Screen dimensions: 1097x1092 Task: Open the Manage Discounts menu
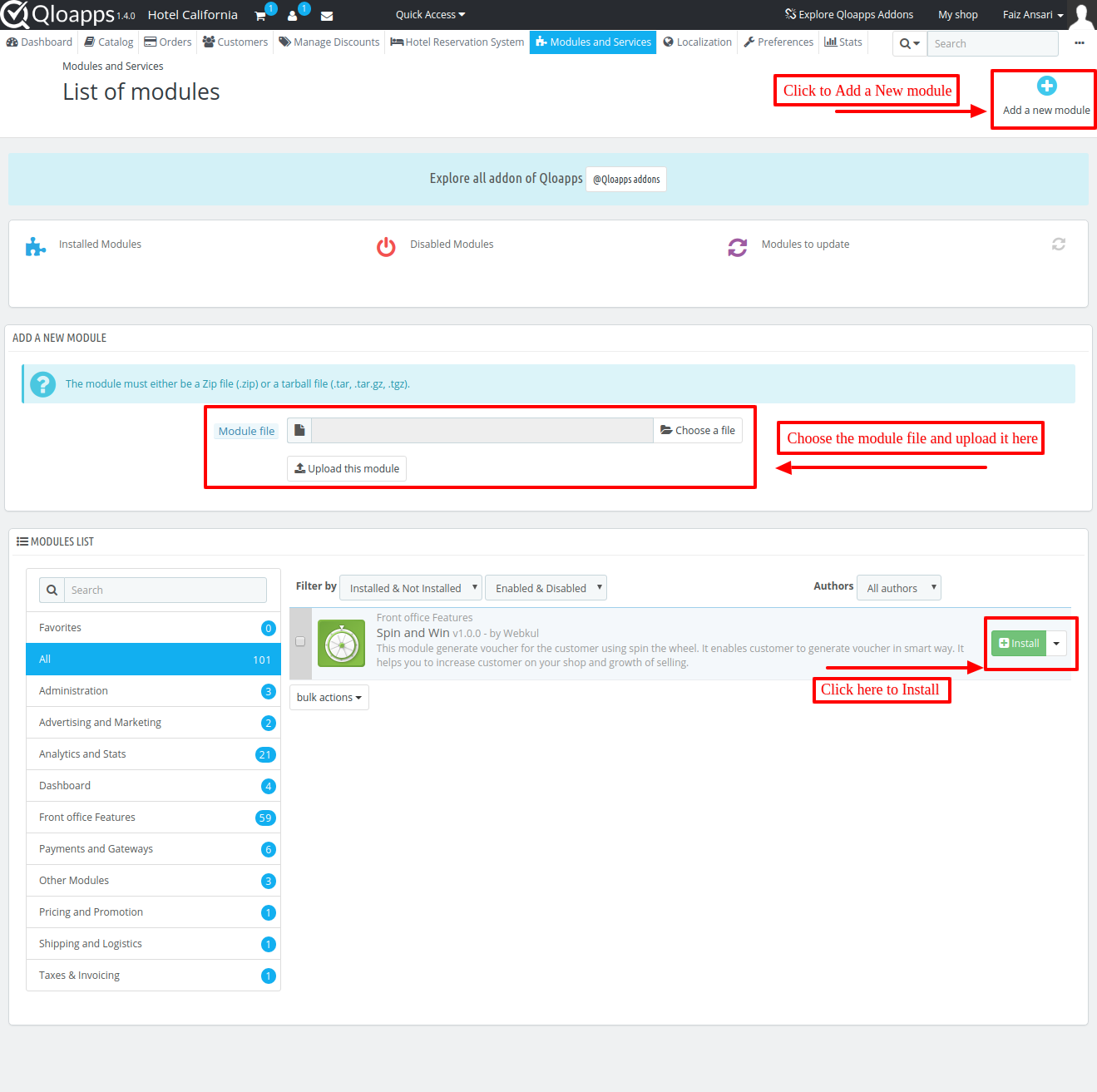click(x=329, y=42)
